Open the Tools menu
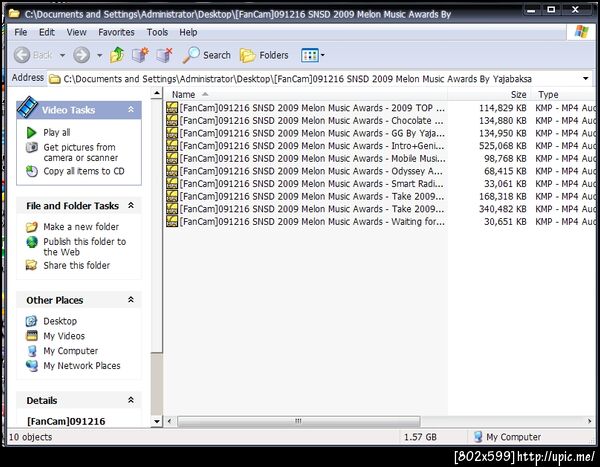Screen dimensions: 600x467 pyautogui.click(x=157, y=33)
